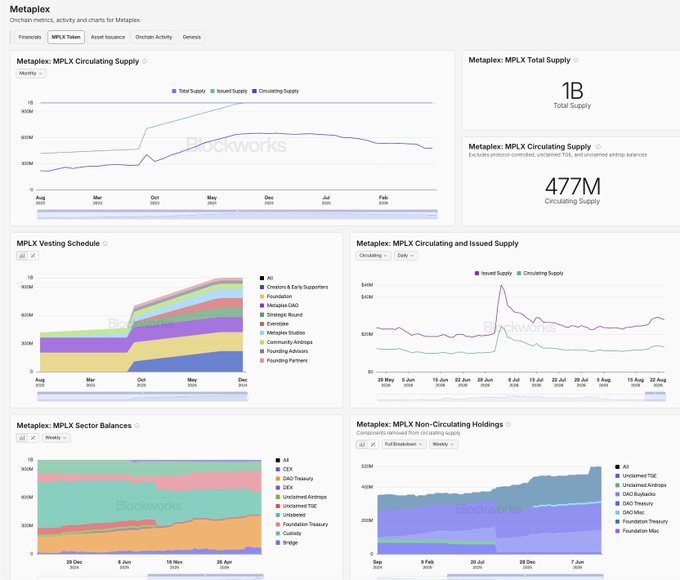Image resolution: width=680 pixels, height=580 pixels.
Task: Click range slider below Vesting Schedule chart
Action: pyautogui.click(x=142, y=396)
